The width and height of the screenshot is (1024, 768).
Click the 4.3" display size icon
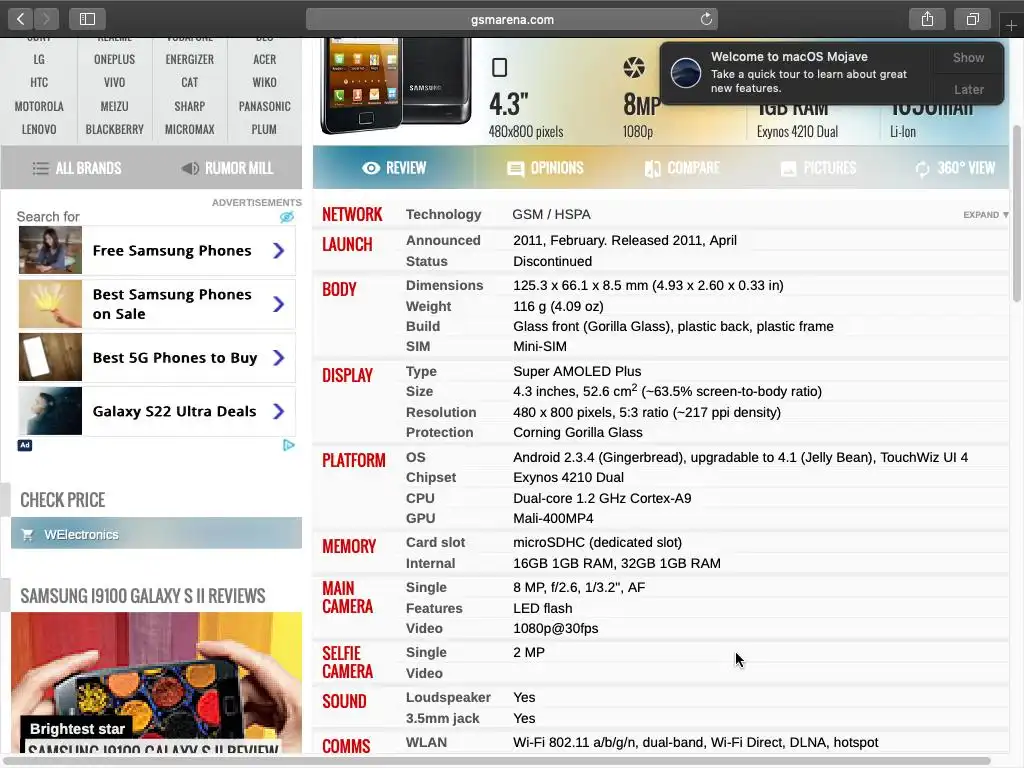coord(500,67)
